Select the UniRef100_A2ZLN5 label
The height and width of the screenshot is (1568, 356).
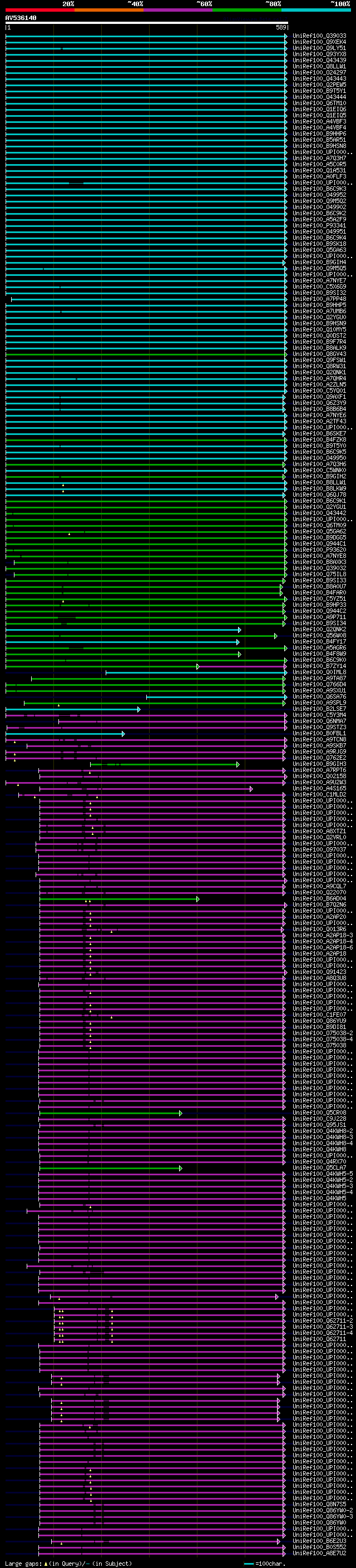point(319,385)
